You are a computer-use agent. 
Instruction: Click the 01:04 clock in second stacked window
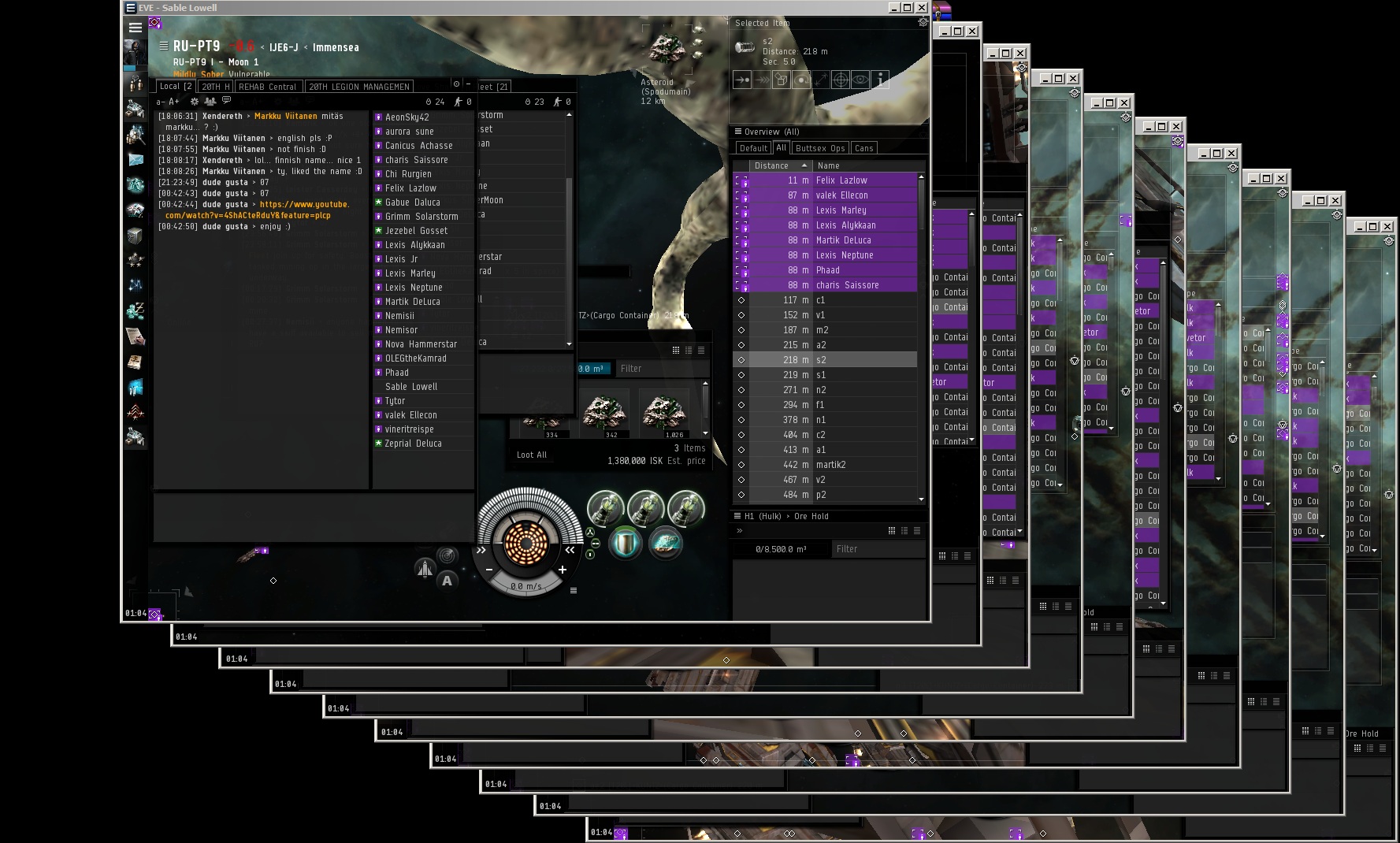tap(187, 637)
